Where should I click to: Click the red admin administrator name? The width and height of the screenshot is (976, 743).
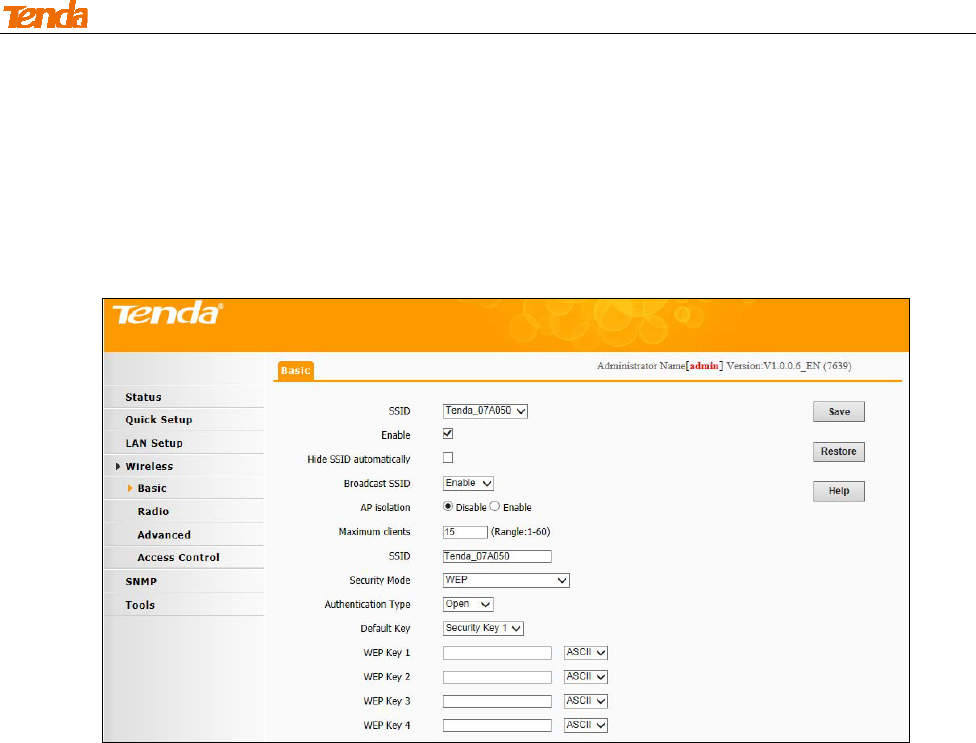pos(704,366)
